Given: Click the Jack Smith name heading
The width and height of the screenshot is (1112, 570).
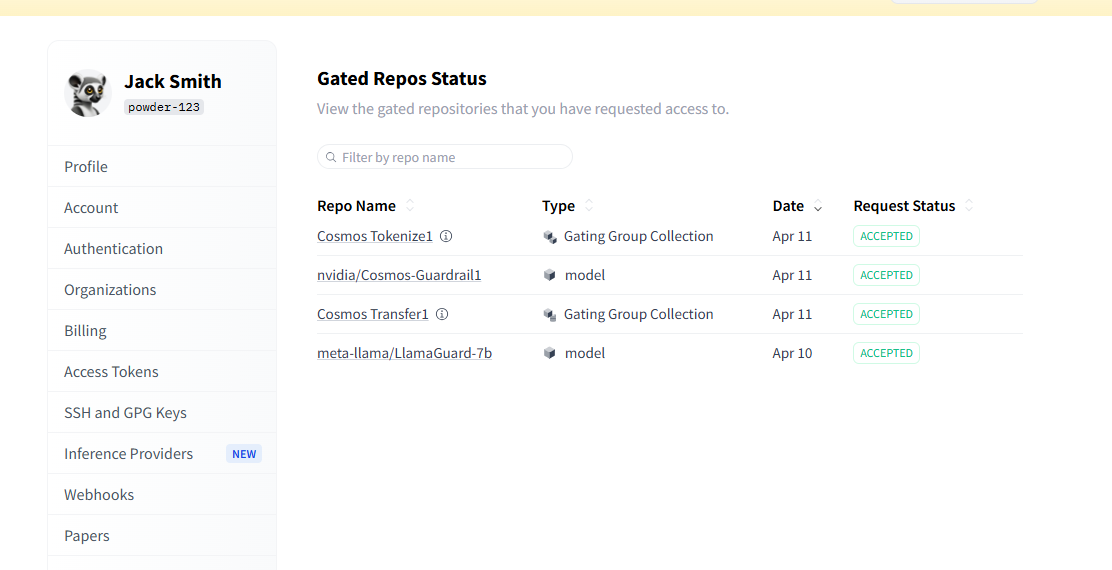Looking at the screenshot, I should click(173, 82).
